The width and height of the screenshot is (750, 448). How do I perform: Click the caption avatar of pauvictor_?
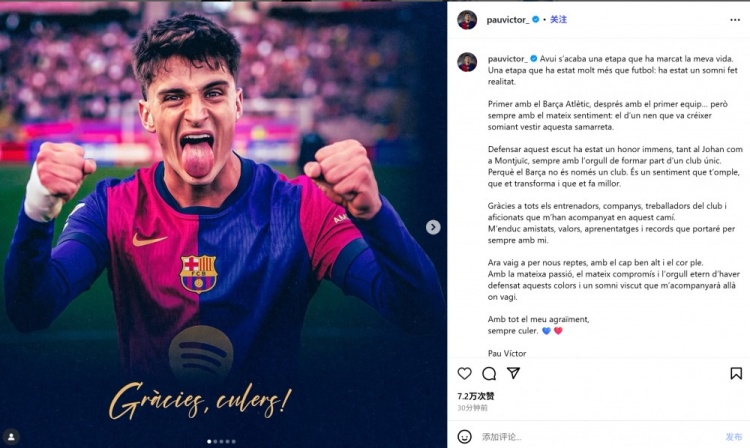click(x=466, y=62)
